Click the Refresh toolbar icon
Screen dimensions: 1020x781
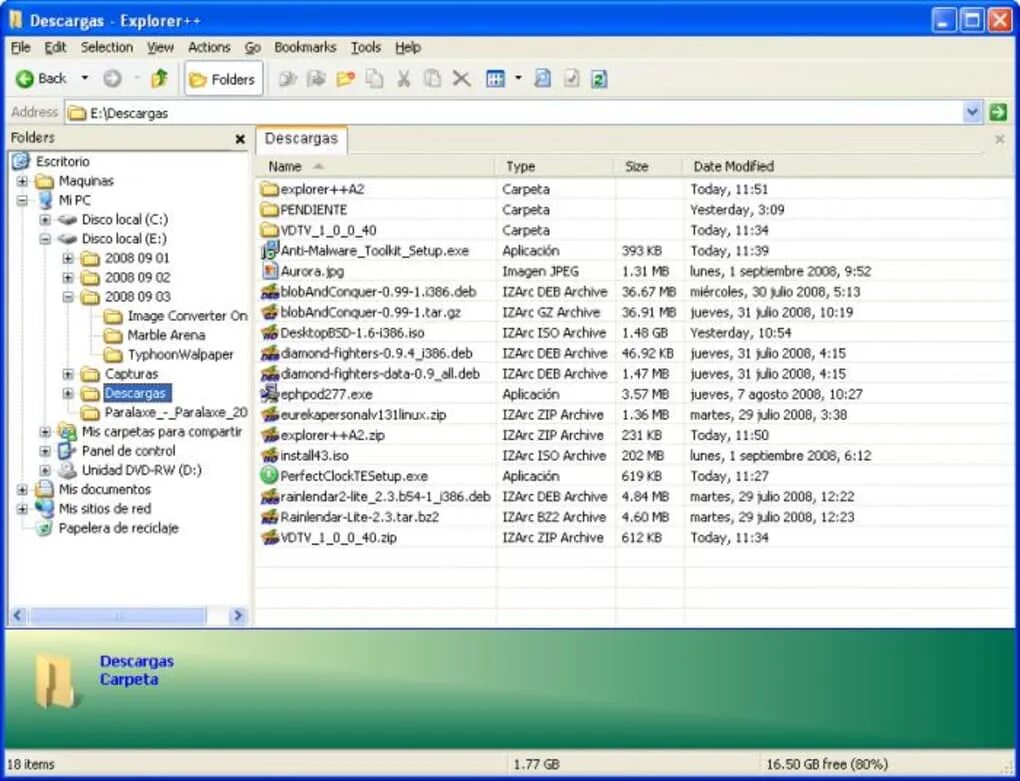coord(599,79)
